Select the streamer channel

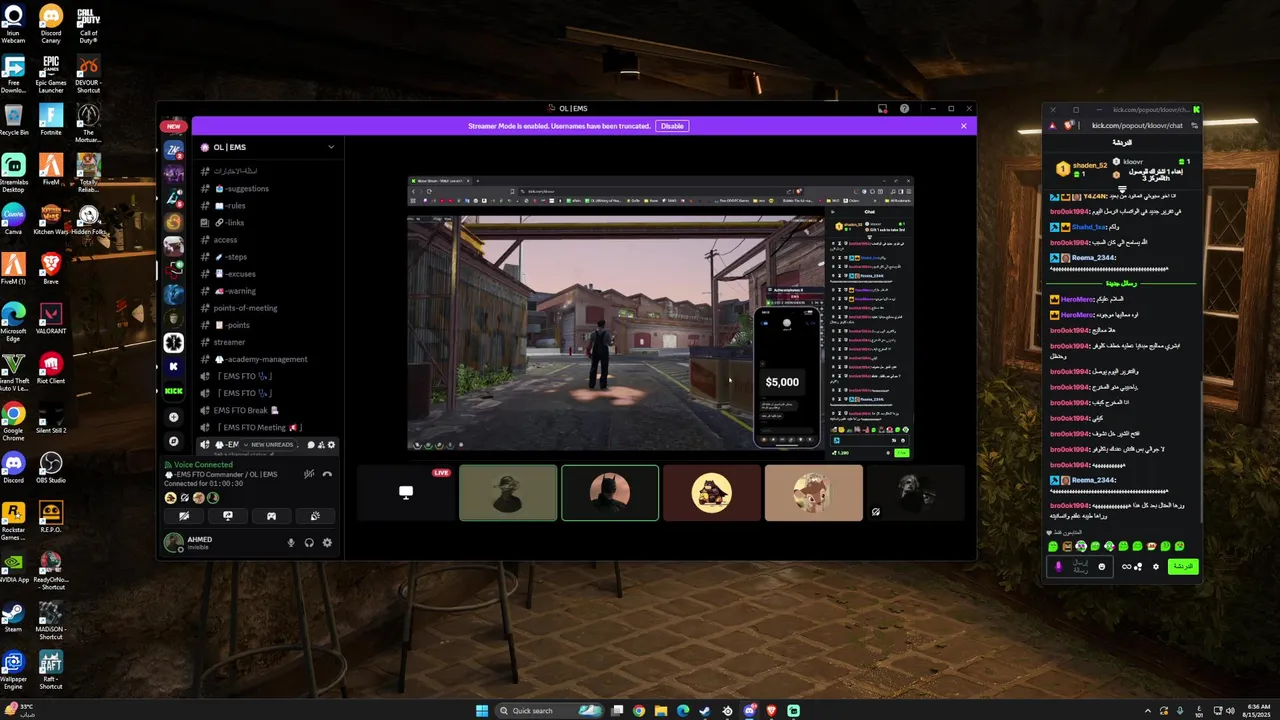(268, 342)
